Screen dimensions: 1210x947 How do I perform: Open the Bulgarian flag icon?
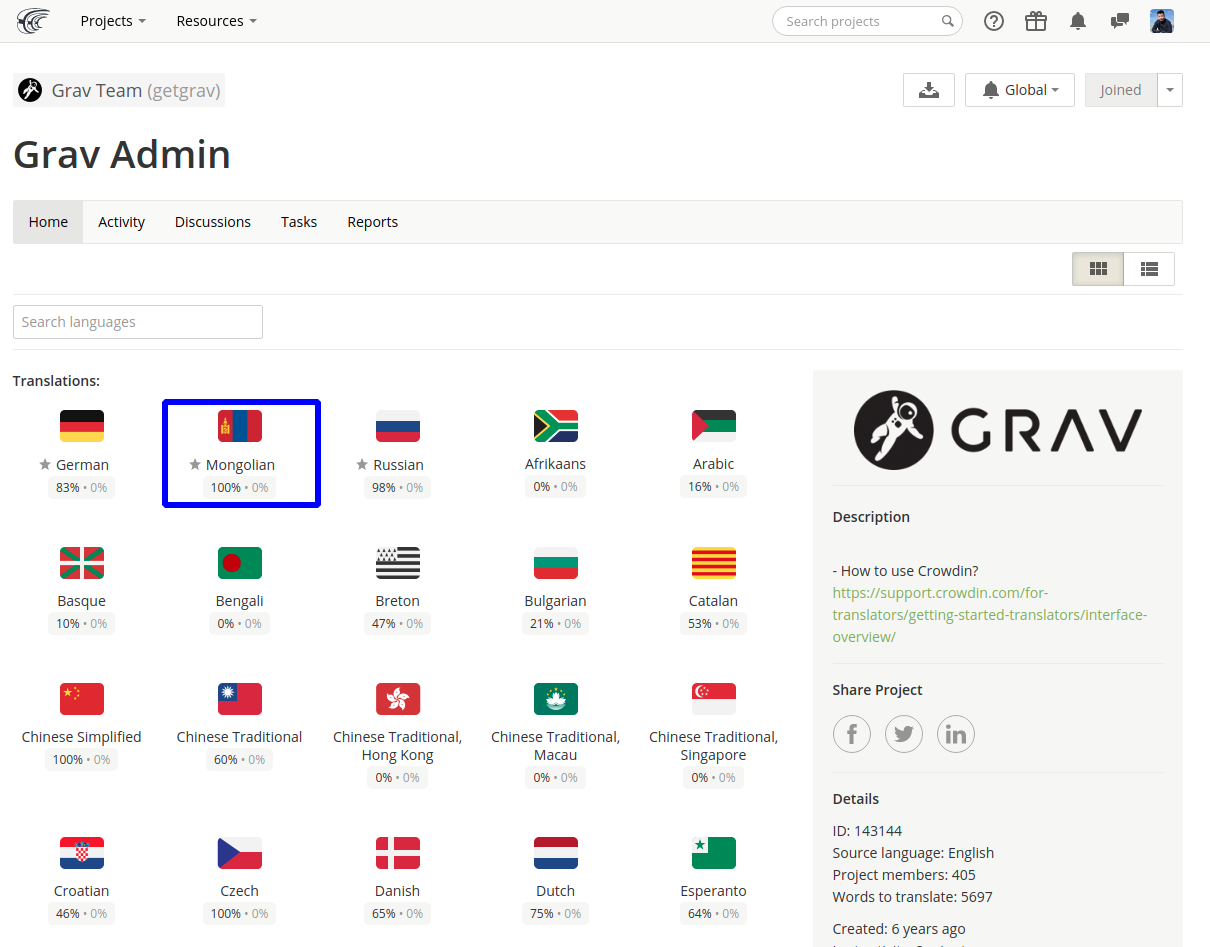pyautogui.click(x=556, y=563)
